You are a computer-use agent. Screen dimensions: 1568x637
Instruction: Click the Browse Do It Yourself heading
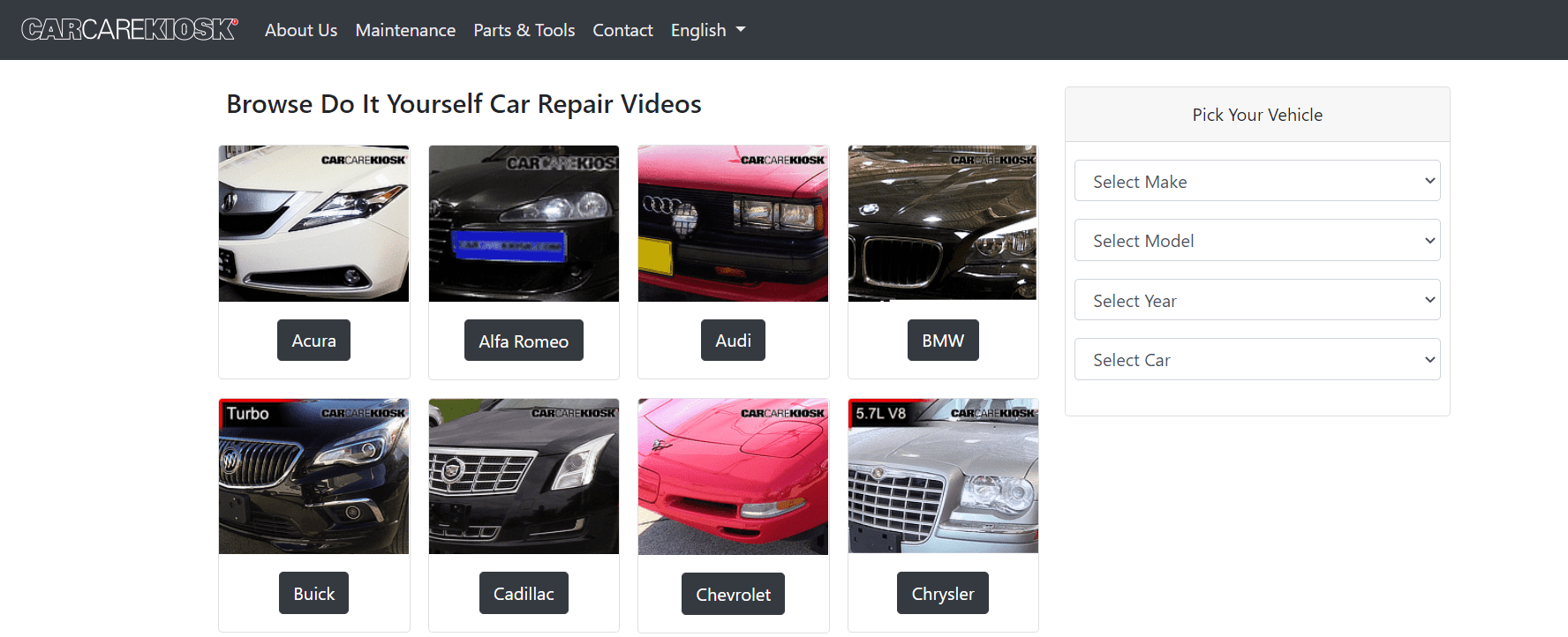(x=464, y=104)
